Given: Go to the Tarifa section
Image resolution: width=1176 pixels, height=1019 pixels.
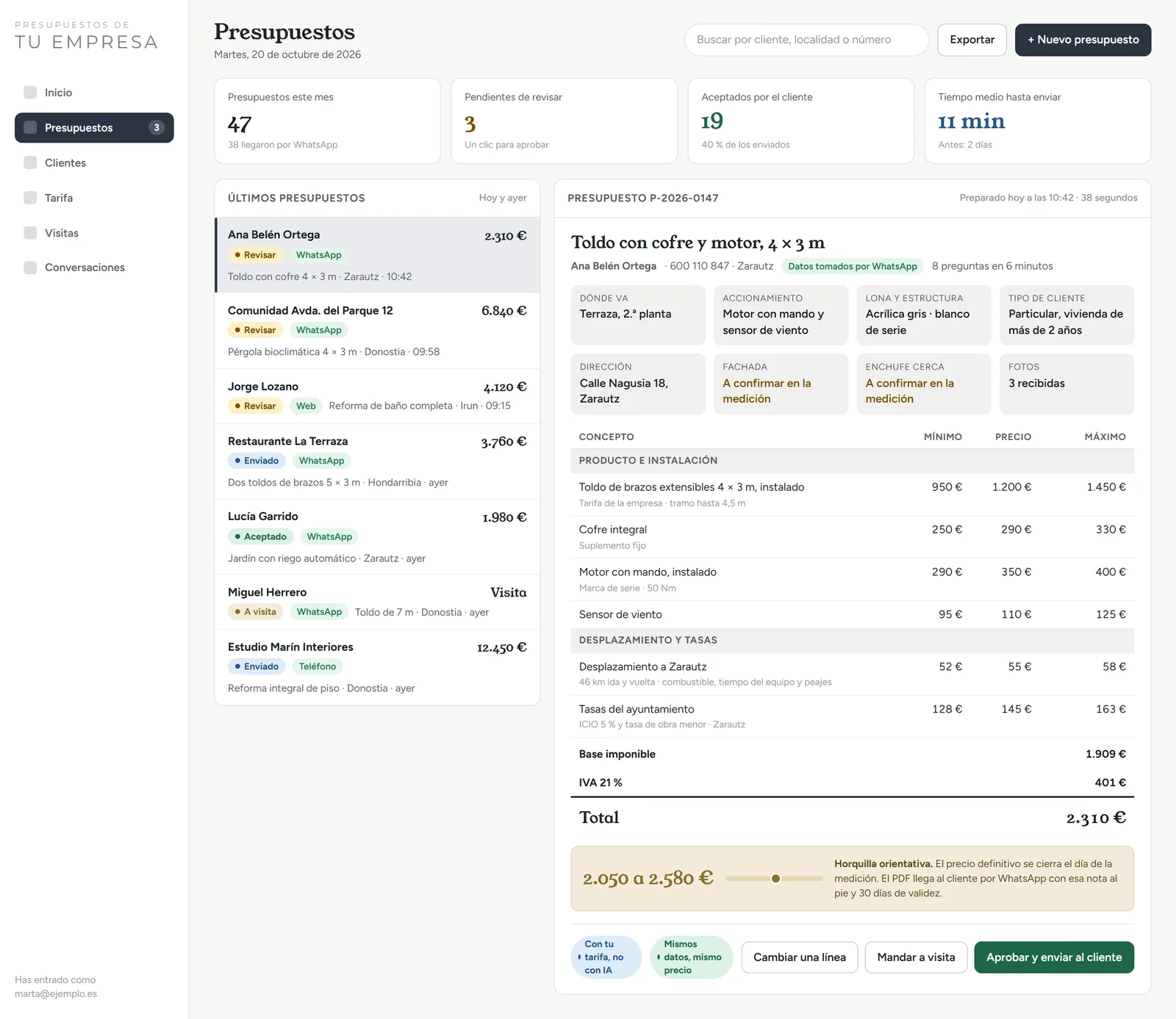Looking at the screenshot, I should click(x=94, y=198).
